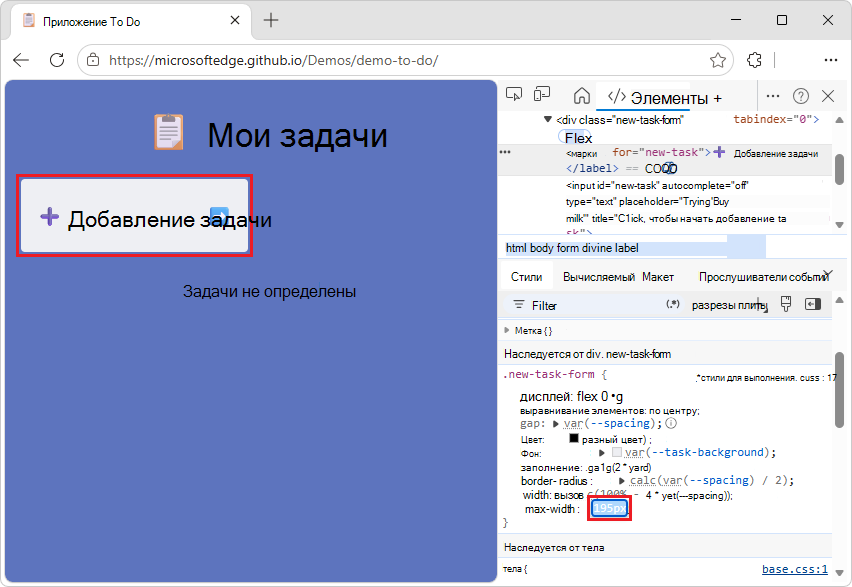
Task: Toggle the Flex badge on new-task-form div
Action: pos(577,138)
